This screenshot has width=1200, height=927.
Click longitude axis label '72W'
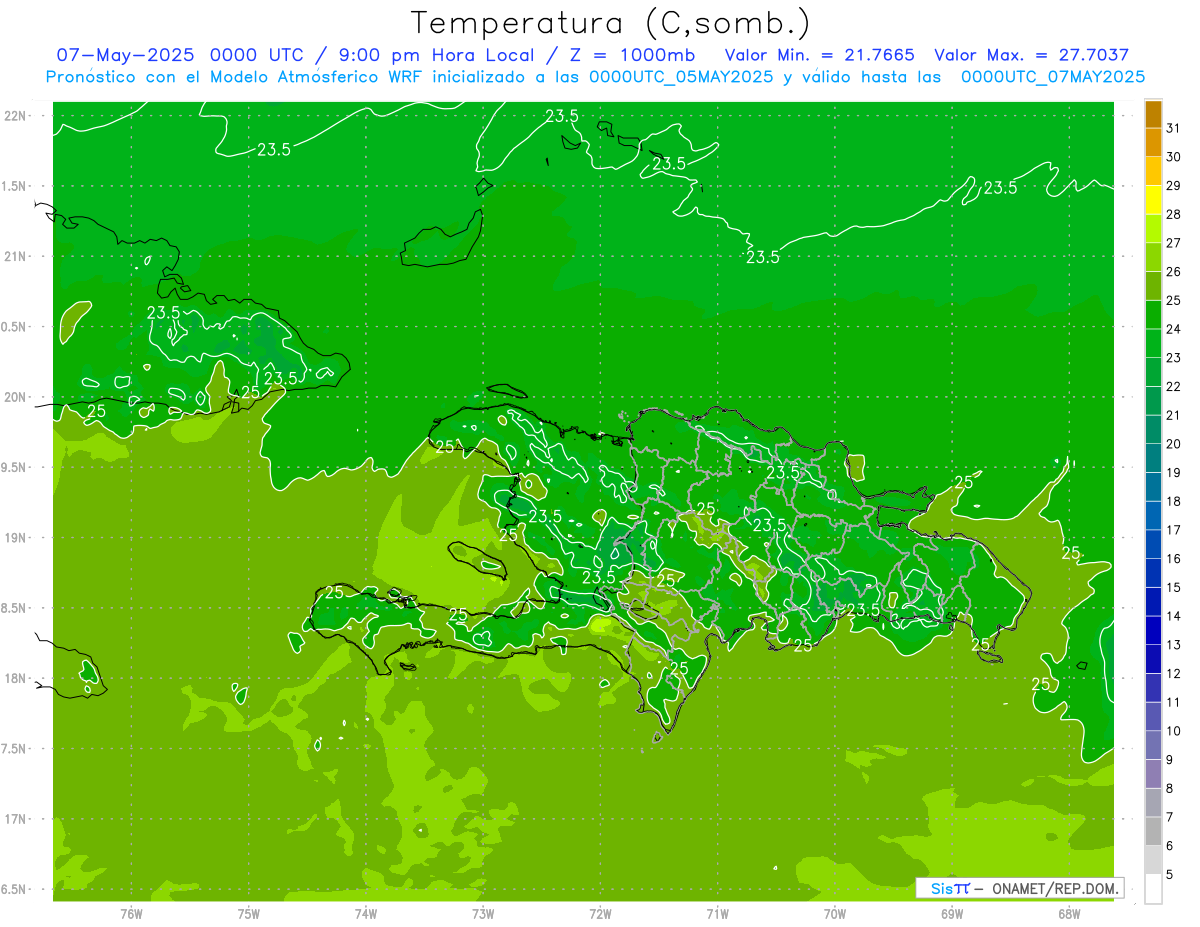click(x=600, y=913)
